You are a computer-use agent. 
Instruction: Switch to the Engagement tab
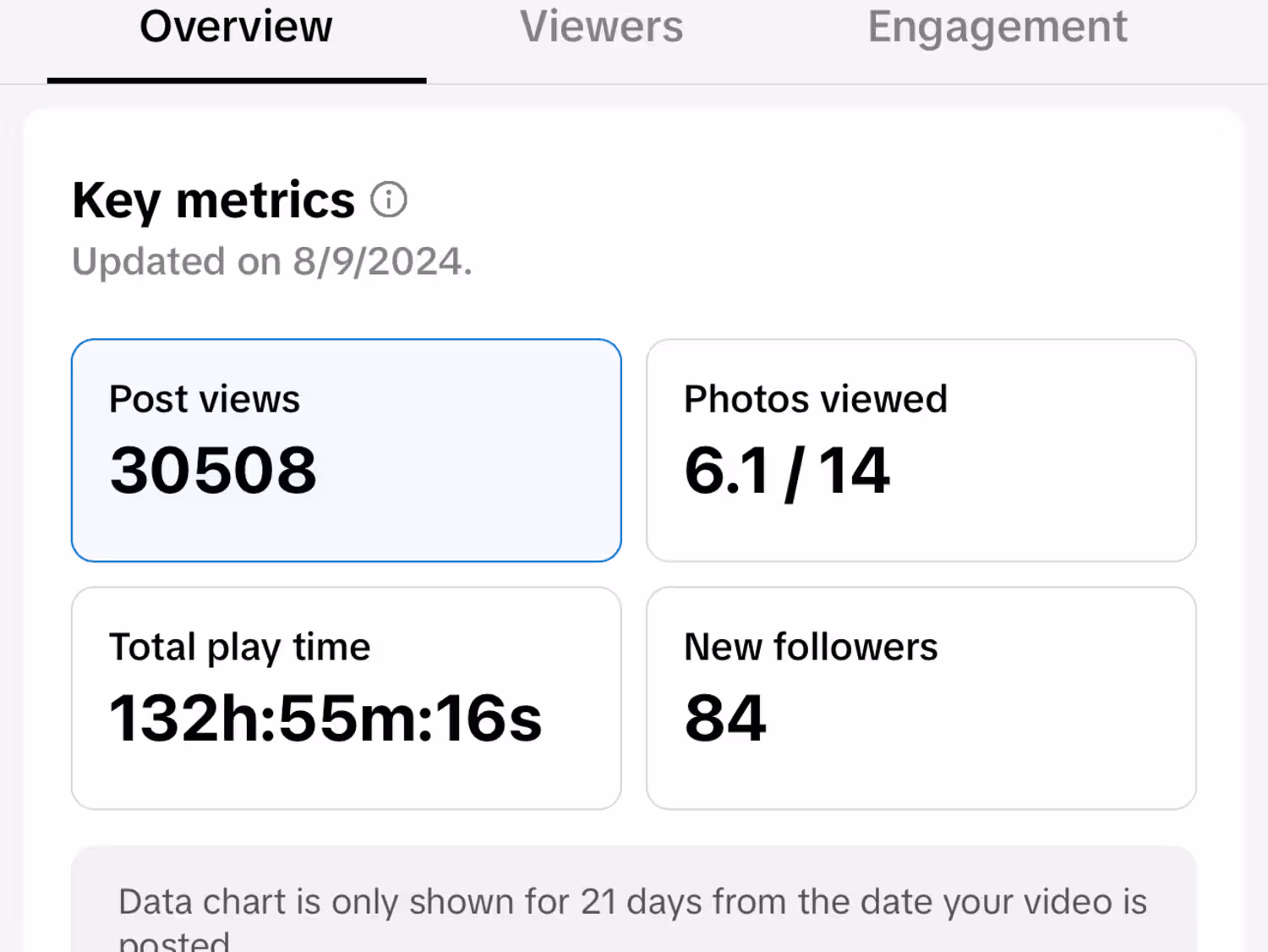pyautogui.click(x=997, y=27)
